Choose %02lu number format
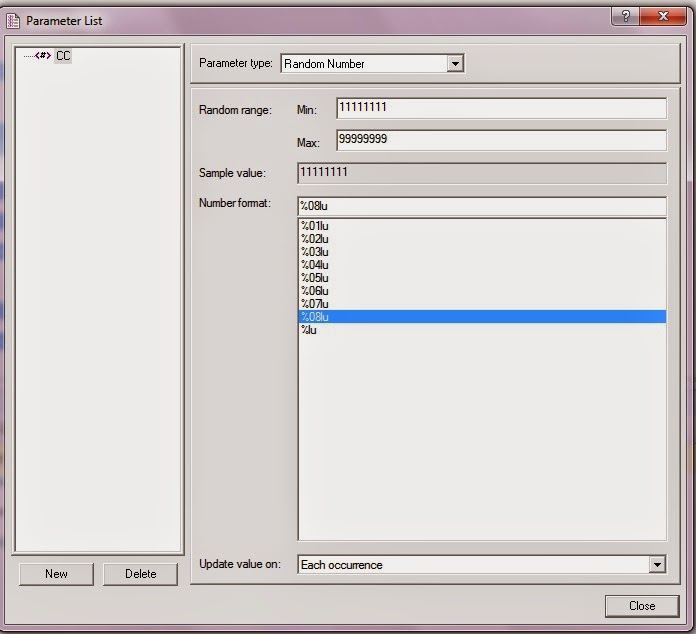Screen dimensions: 696x634 tap(482, 239)
